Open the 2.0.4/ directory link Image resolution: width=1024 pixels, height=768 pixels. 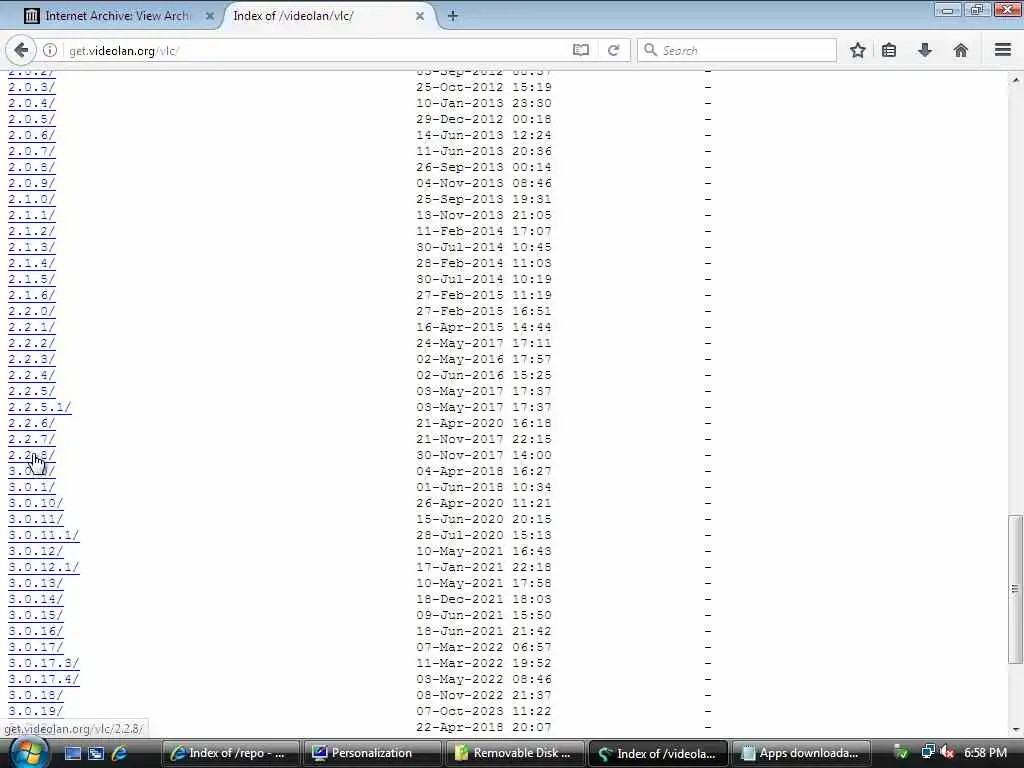pyautogui.click(x=31, y=103)
